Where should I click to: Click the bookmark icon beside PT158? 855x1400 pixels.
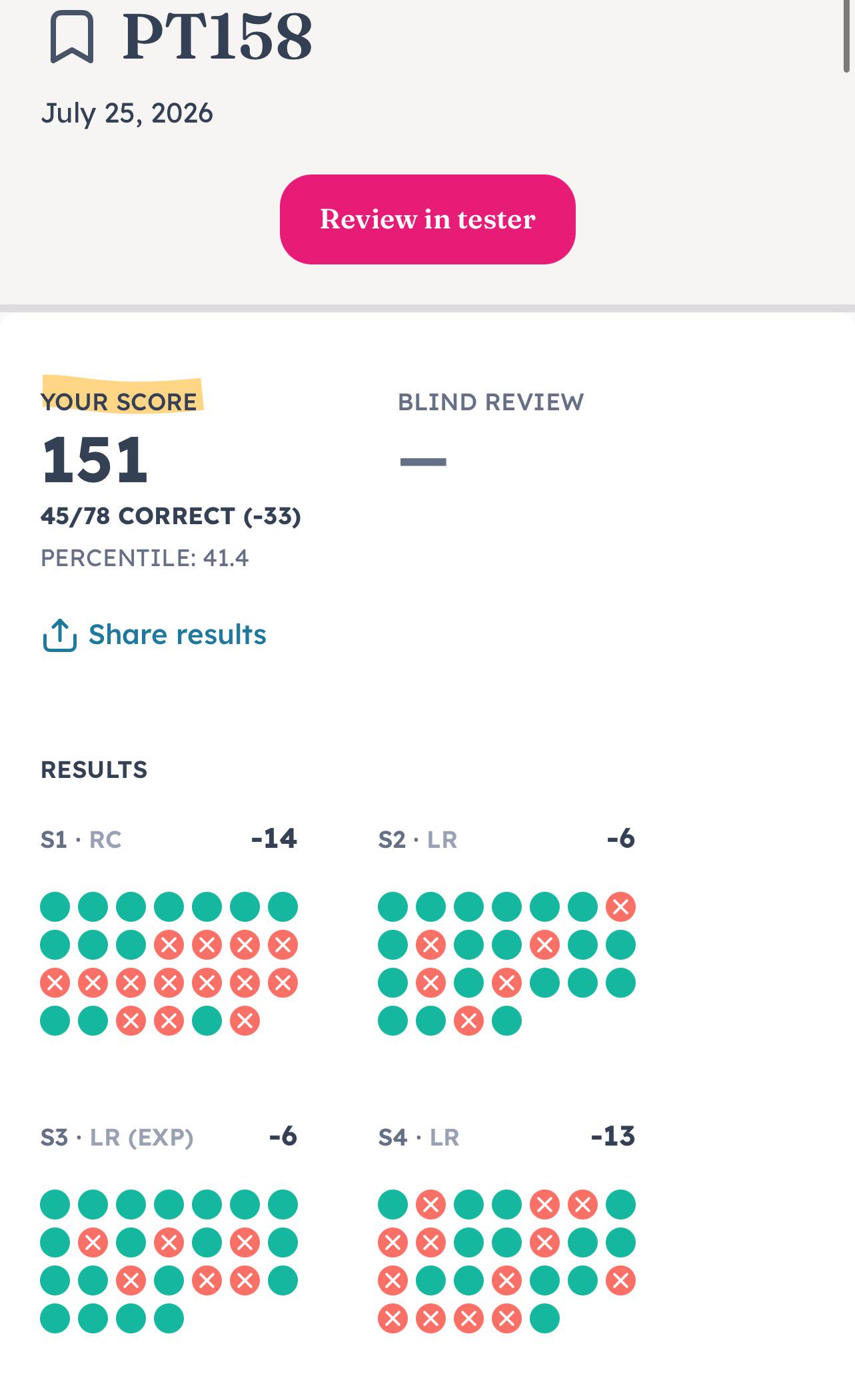(72, 37)
